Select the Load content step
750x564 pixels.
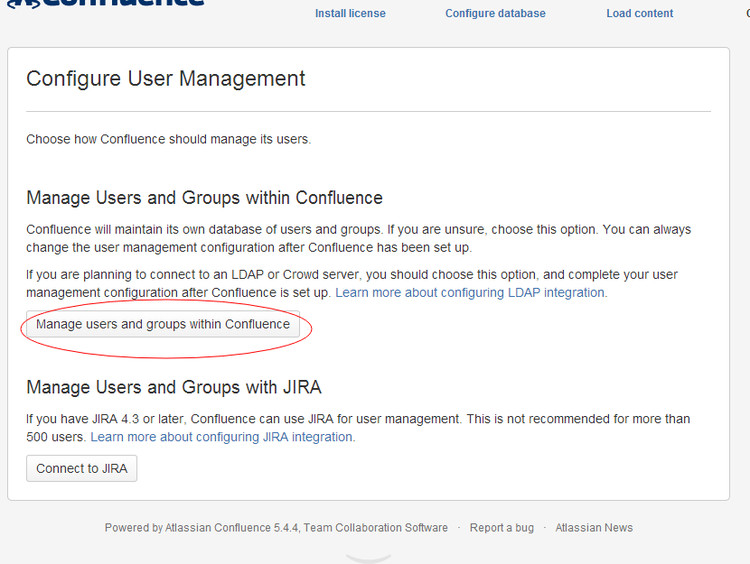click(x=640, y=13)
